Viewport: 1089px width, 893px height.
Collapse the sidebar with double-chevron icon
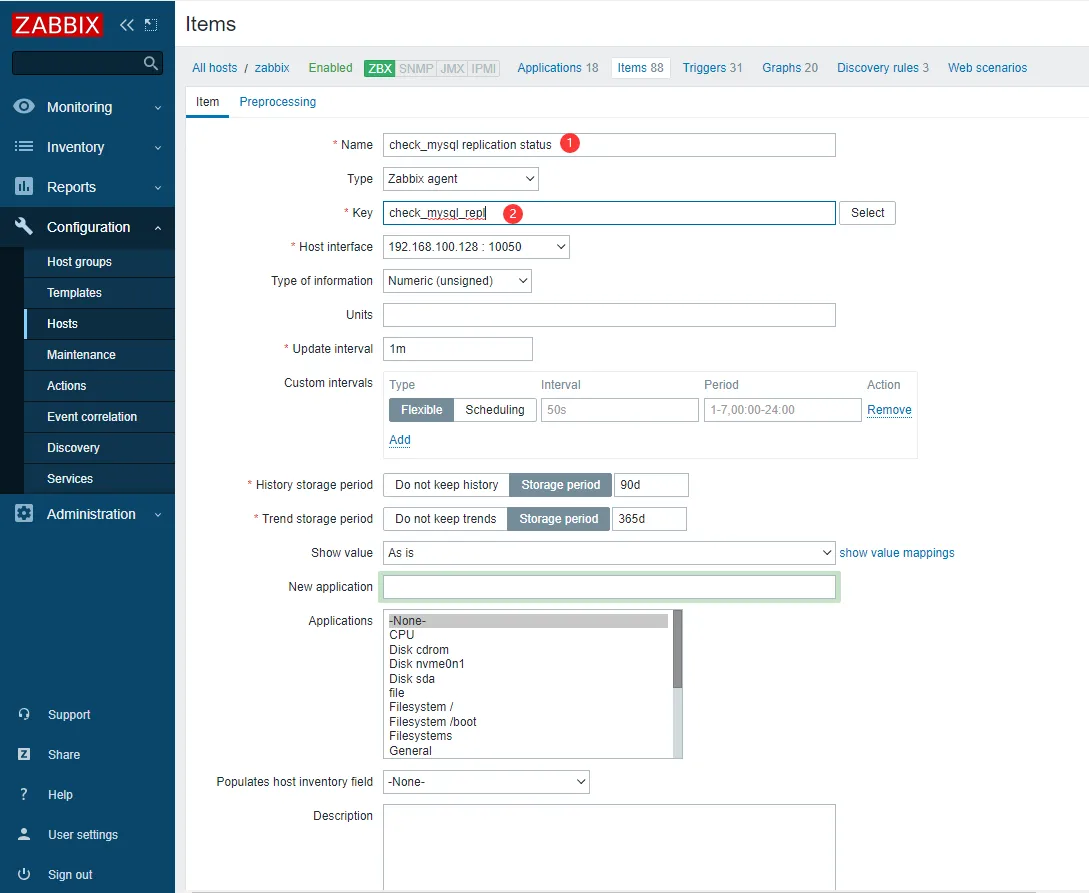[x=126, y=25]
